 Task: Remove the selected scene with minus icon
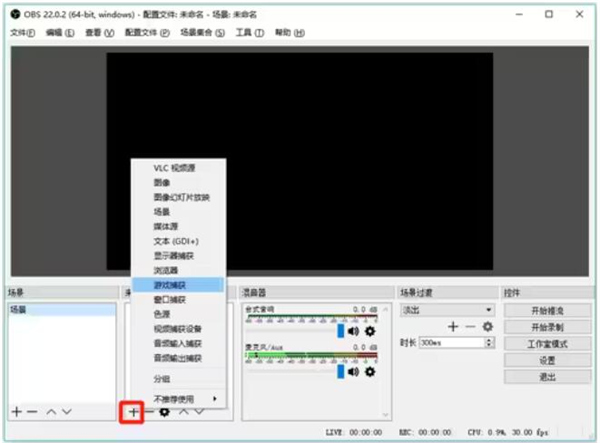pyautogui.click(x=32, y=411)
